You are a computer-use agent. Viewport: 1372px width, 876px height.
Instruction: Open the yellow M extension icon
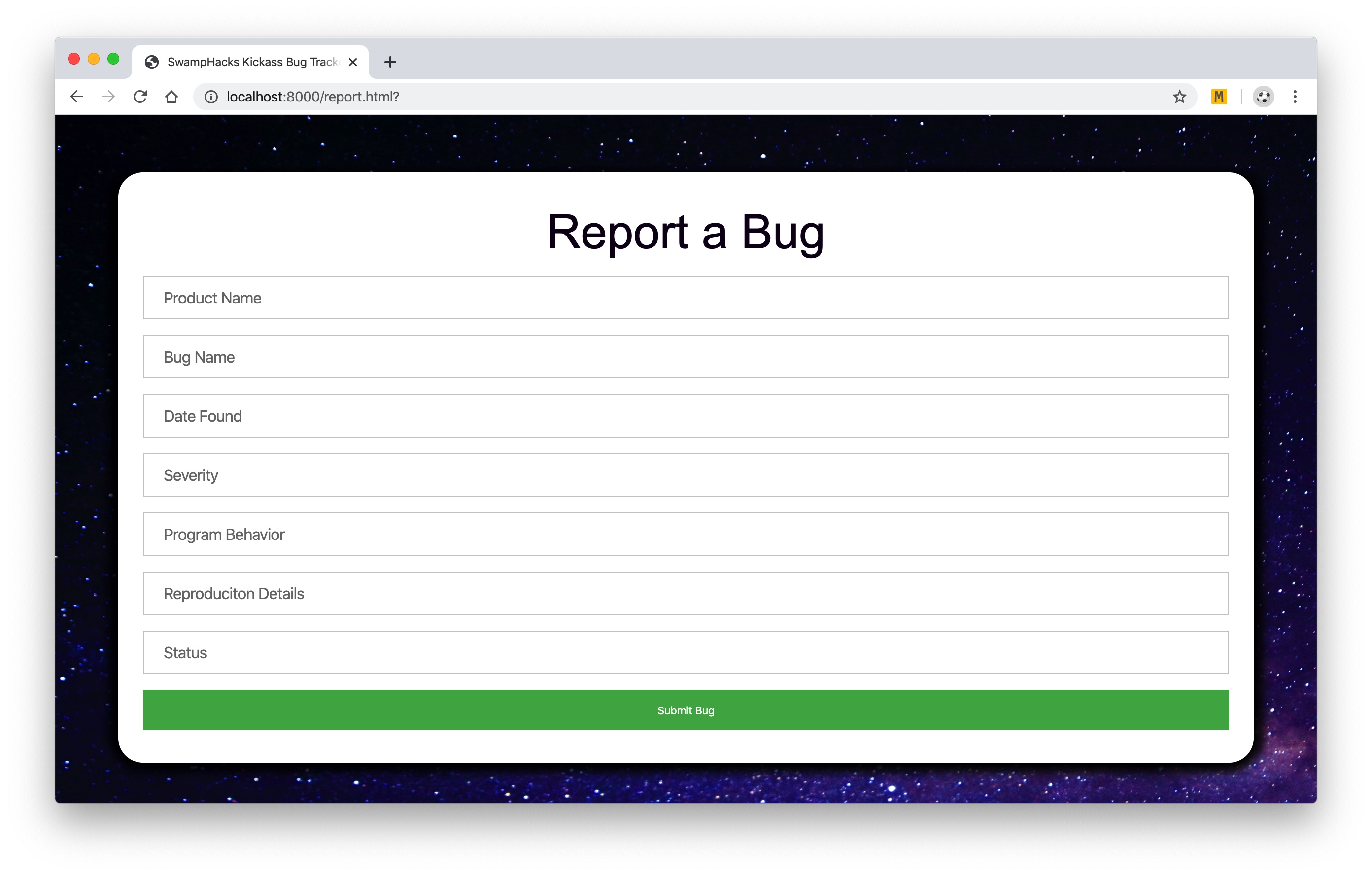tap(1219, 97)
